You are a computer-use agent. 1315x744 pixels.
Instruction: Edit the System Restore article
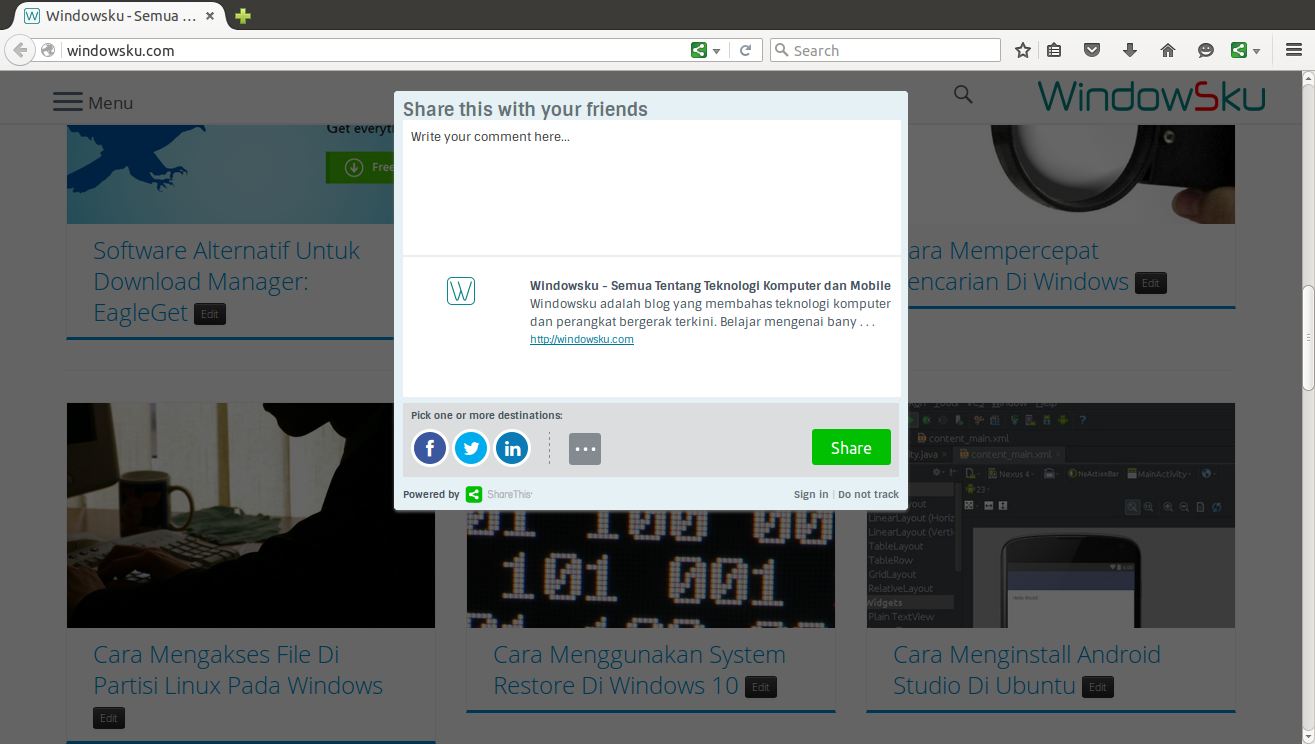(x=761, y=687)
